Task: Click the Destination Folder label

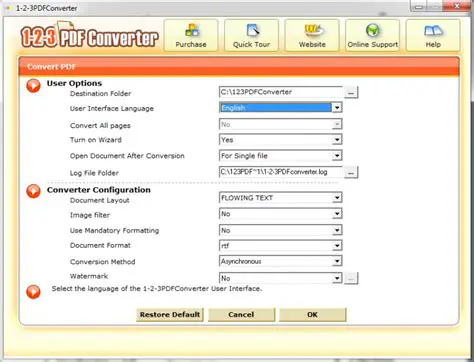Action: coord(100,94)
